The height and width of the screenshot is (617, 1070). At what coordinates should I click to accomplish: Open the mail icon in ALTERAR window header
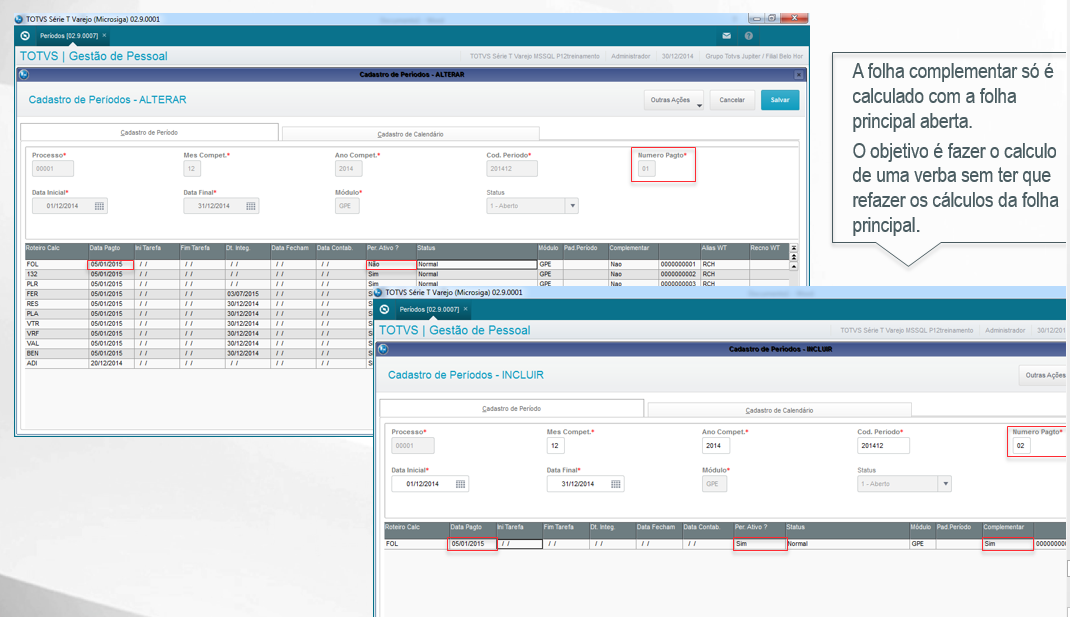[x=726, y=35]
